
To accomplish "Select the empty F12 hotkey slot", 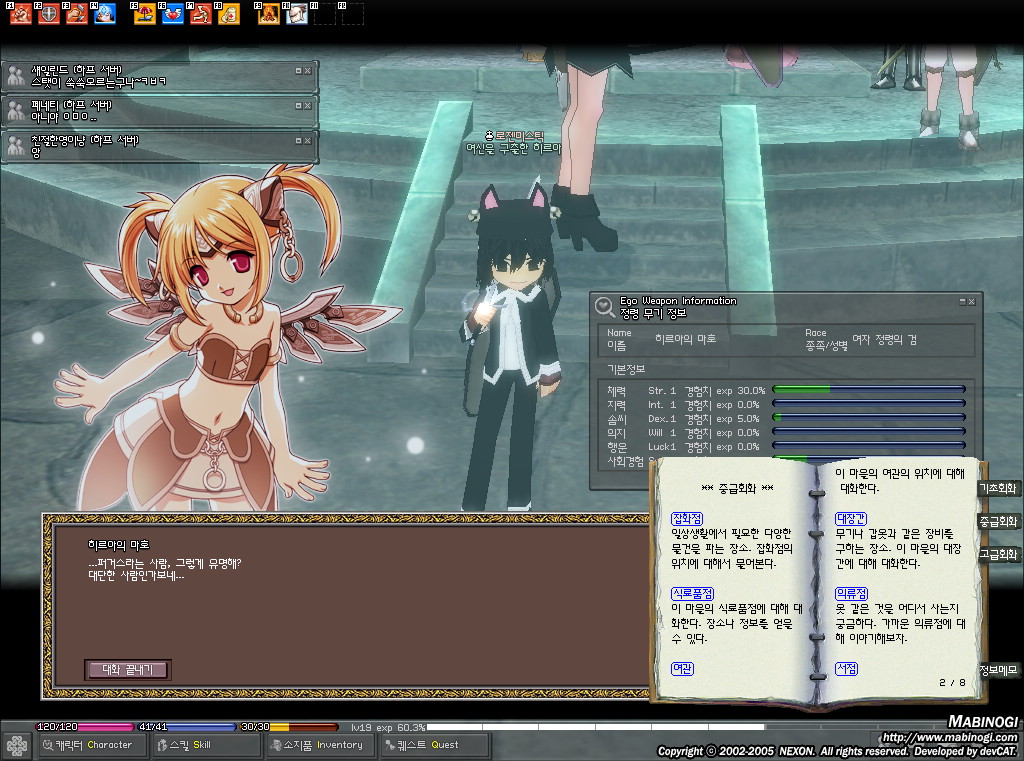I will click(x=353, y=14).
